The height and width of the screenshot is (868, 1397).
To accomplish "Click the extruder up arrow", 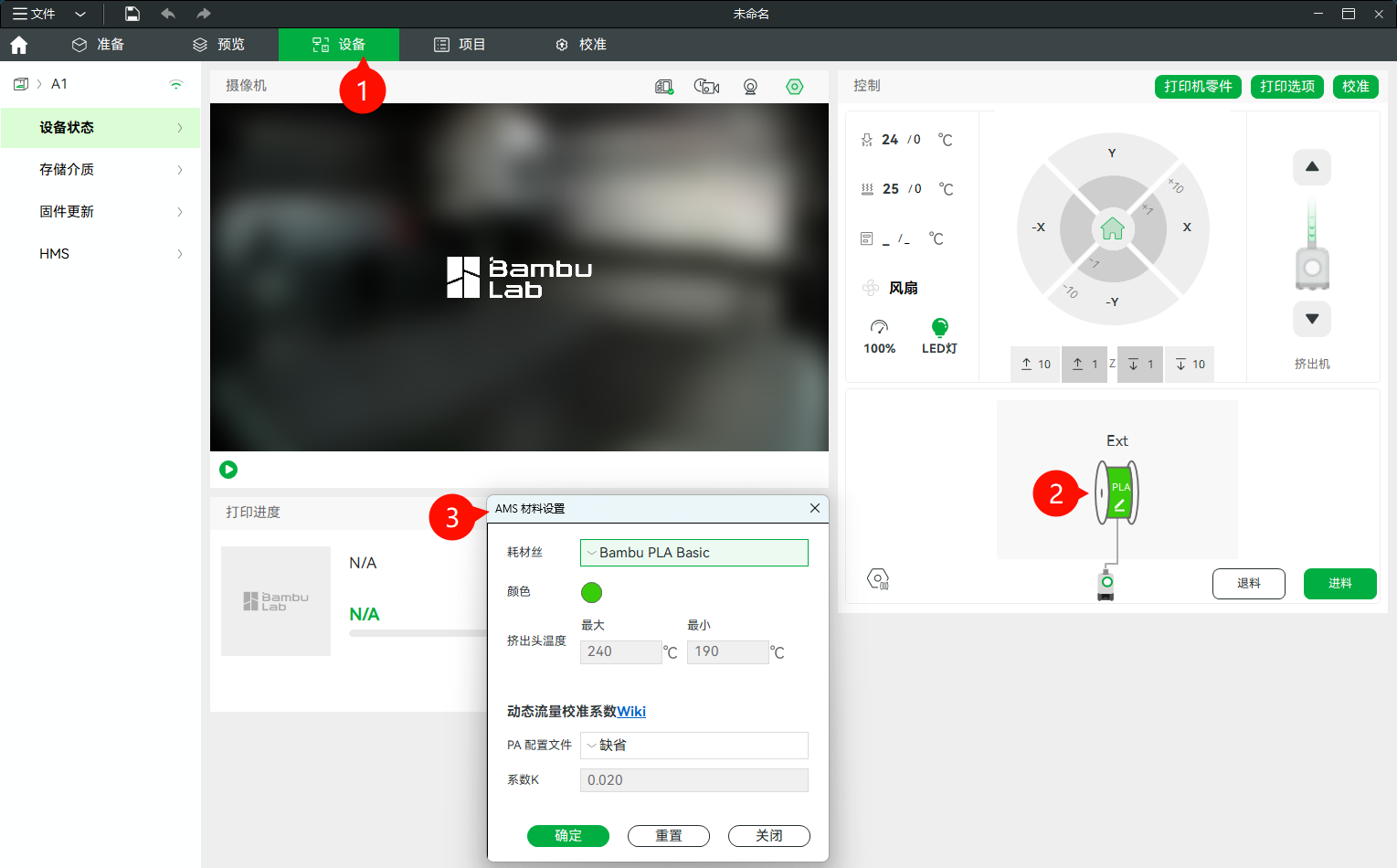I will (x=1312, y=167).
